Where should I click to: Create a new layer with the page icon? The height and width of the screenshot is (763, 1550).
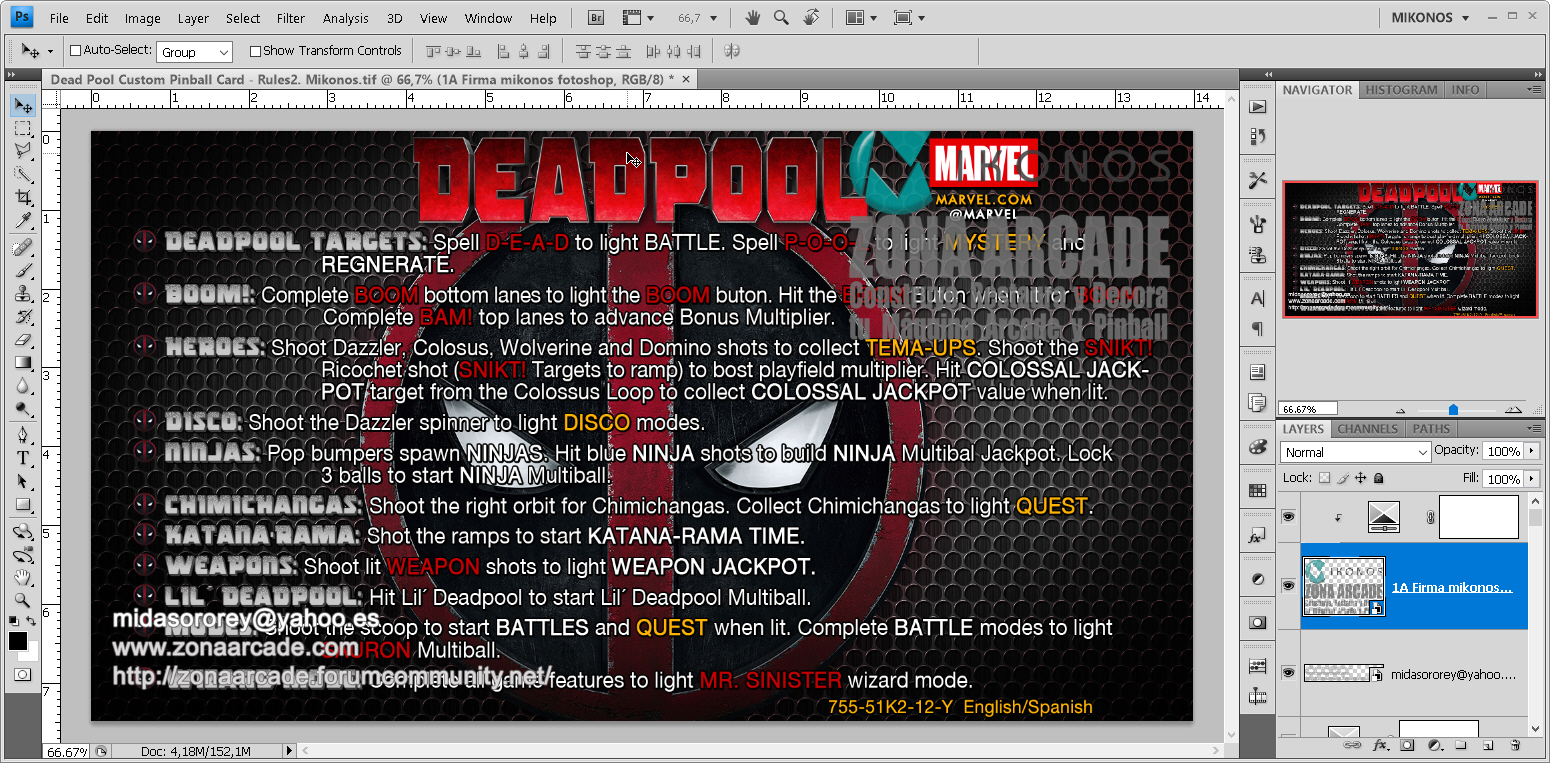click(x=1487, y=745)
